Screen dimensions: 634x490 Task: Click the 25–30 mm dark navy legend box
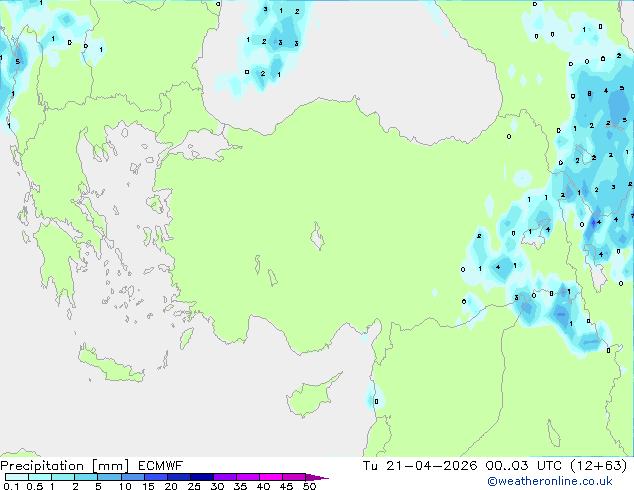202,477
